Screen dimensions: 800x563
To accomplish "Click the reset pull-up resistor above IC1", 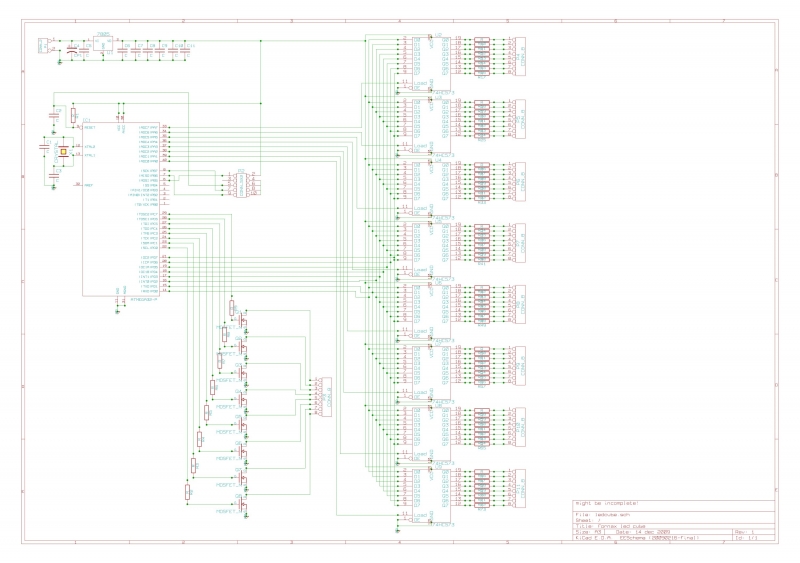I will [74, 116].
